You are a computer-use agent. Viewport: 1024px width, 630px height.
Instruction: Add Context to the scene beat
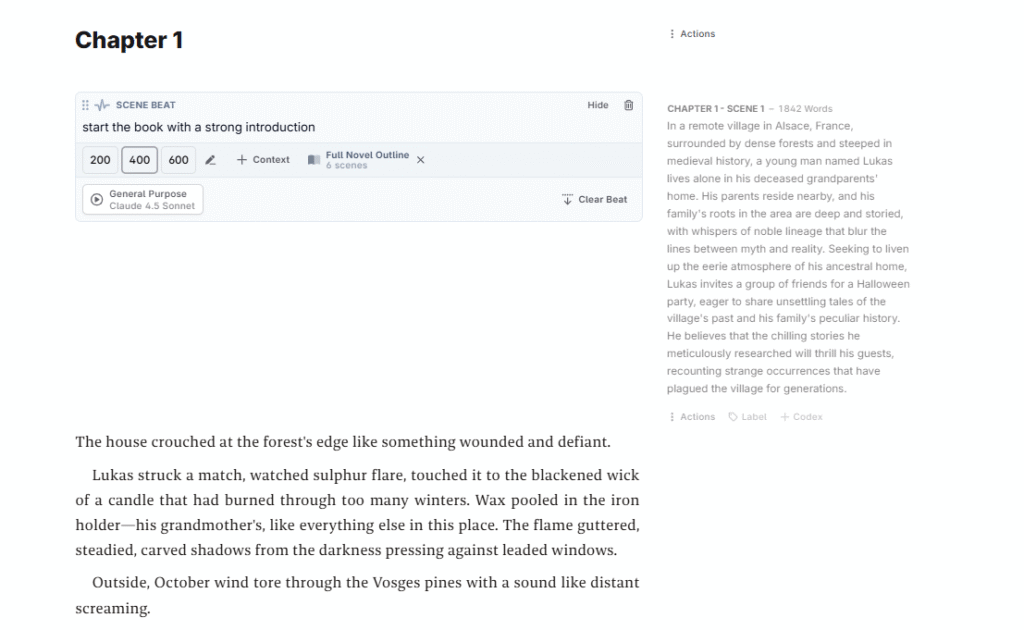pos(263,160)
